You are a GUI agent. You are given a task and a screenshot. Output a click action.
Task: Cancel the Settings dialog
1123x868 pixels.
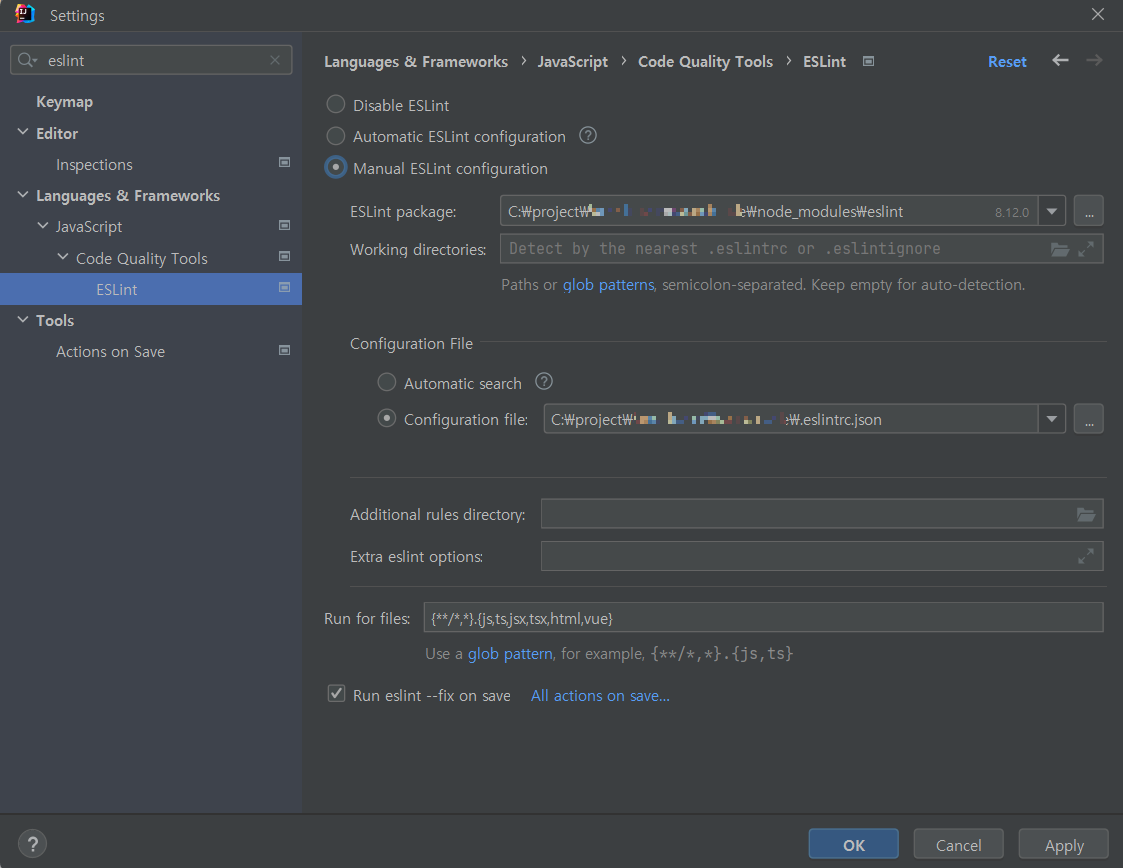[x=958, y=844]
